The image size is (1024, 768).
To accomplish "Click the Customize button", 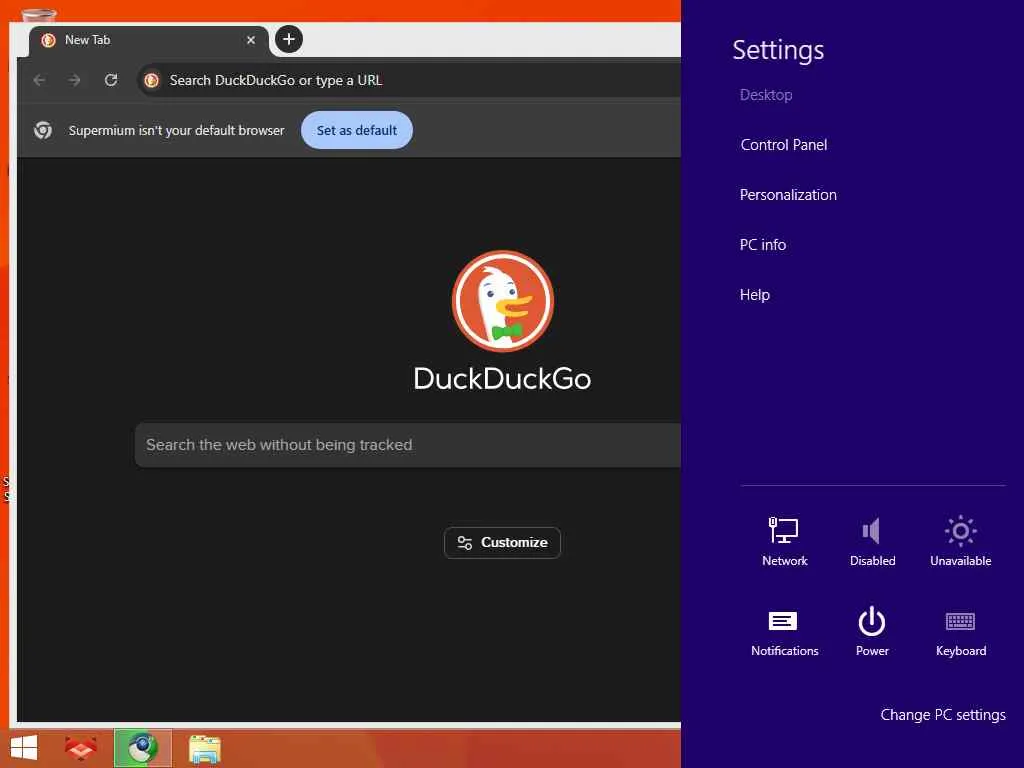I will pyautogui.click(x=502, y=543).
